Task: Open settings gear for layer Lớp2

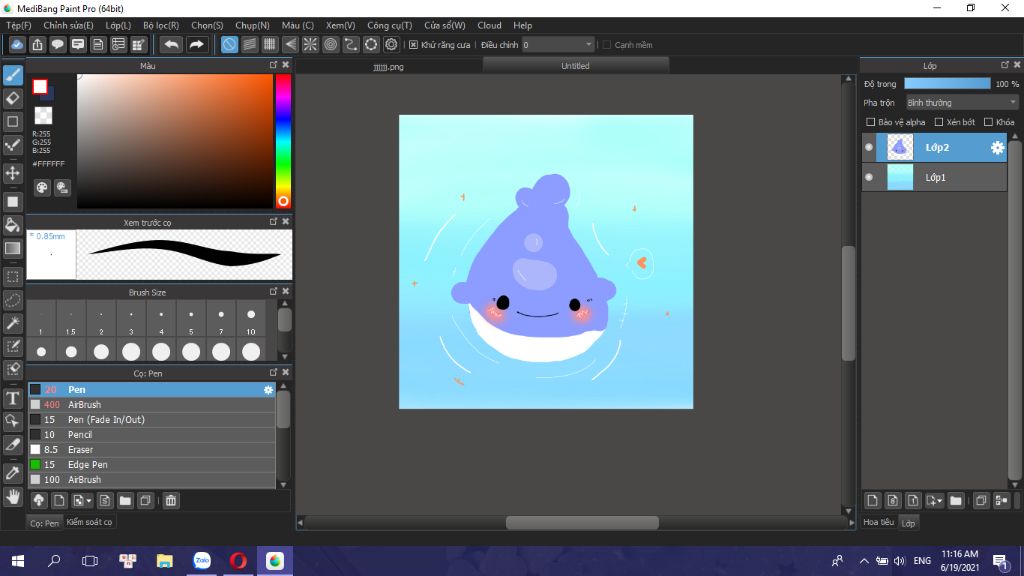Action: point(997,148)
